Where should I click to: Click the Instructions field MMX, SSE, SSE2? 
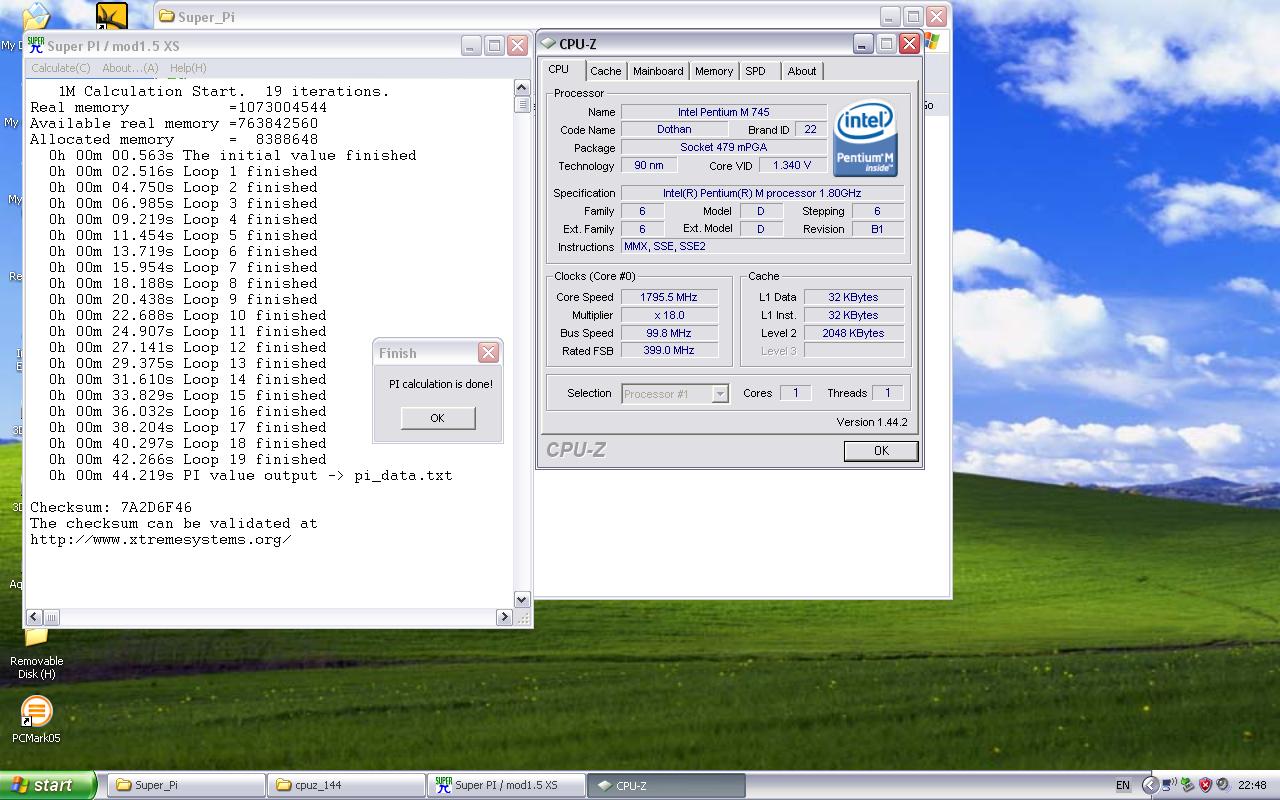pos(762,246)
